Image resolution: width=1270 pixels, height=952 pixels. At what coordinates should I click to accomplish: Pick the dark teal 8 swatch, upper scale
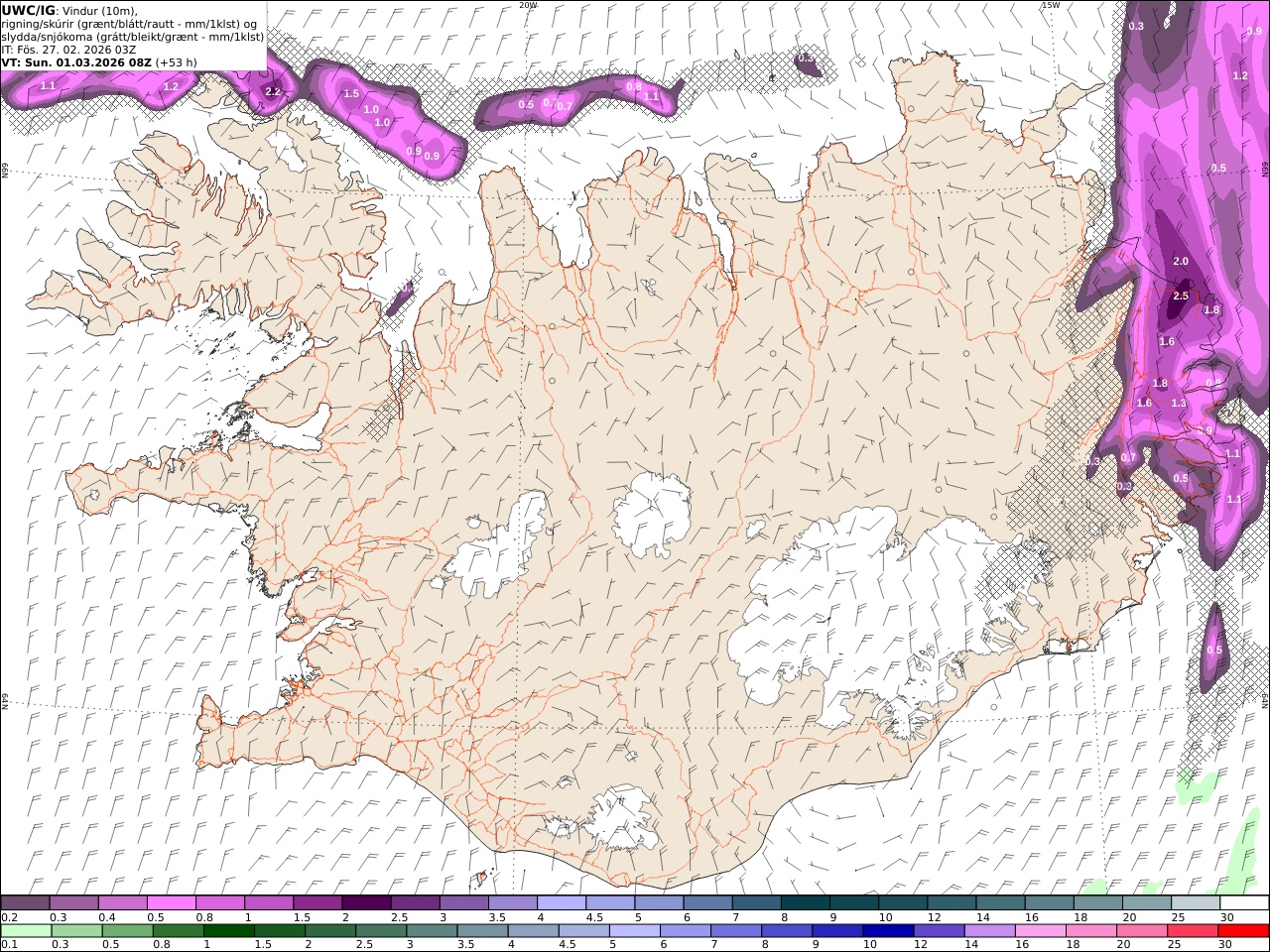coord(805,903)
